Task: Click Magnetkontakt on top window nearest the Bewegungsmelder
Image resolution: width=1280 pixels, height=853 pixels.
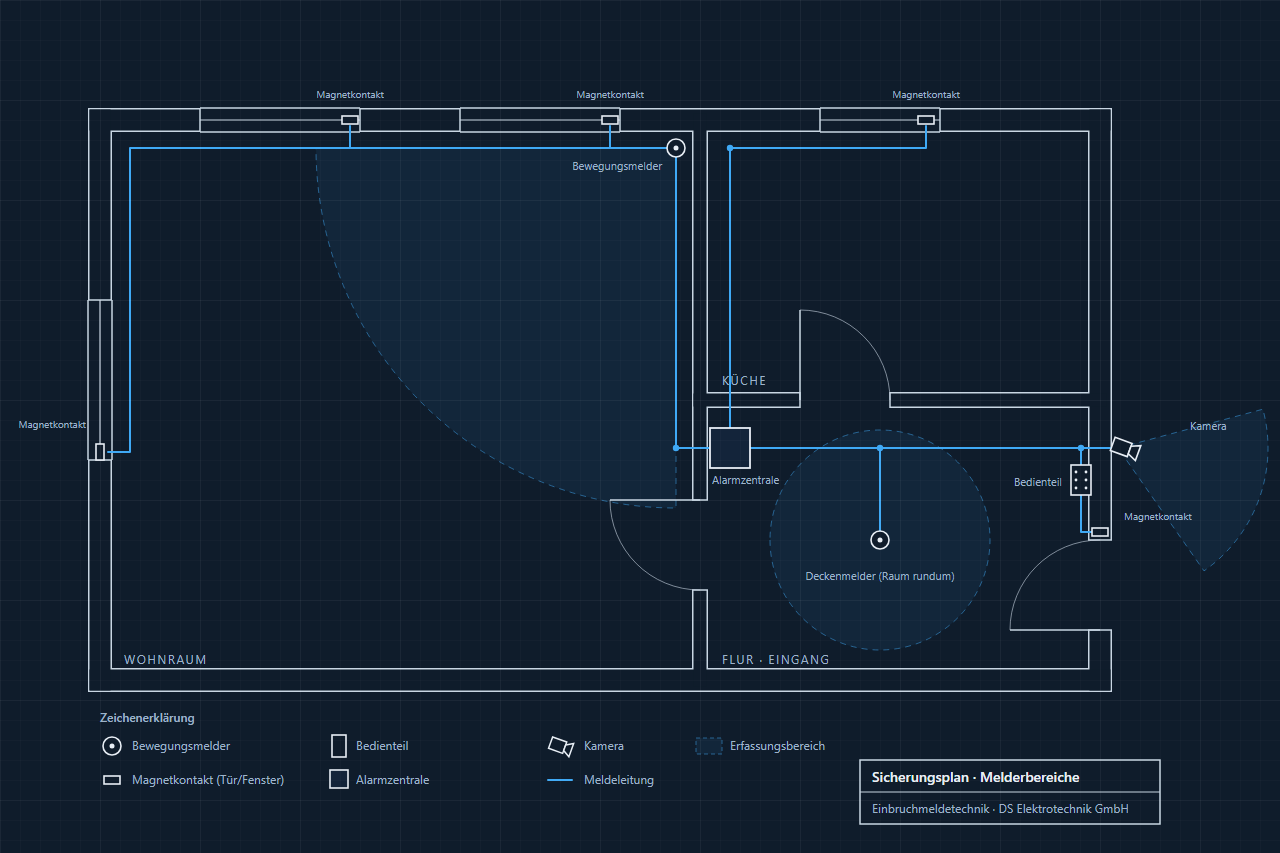Action: click(610, 120)
